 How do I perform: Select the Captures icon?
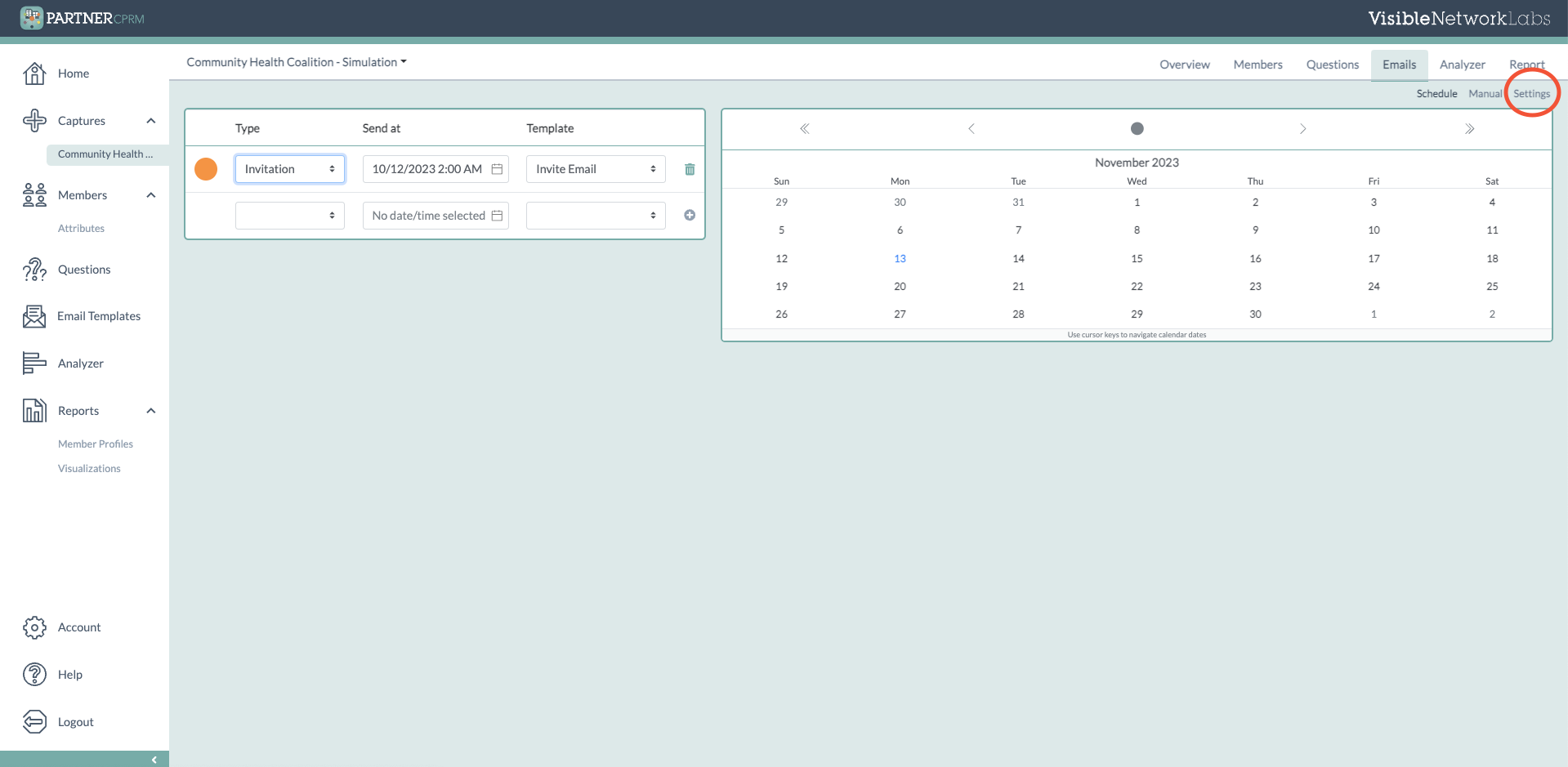coord(34,120)
